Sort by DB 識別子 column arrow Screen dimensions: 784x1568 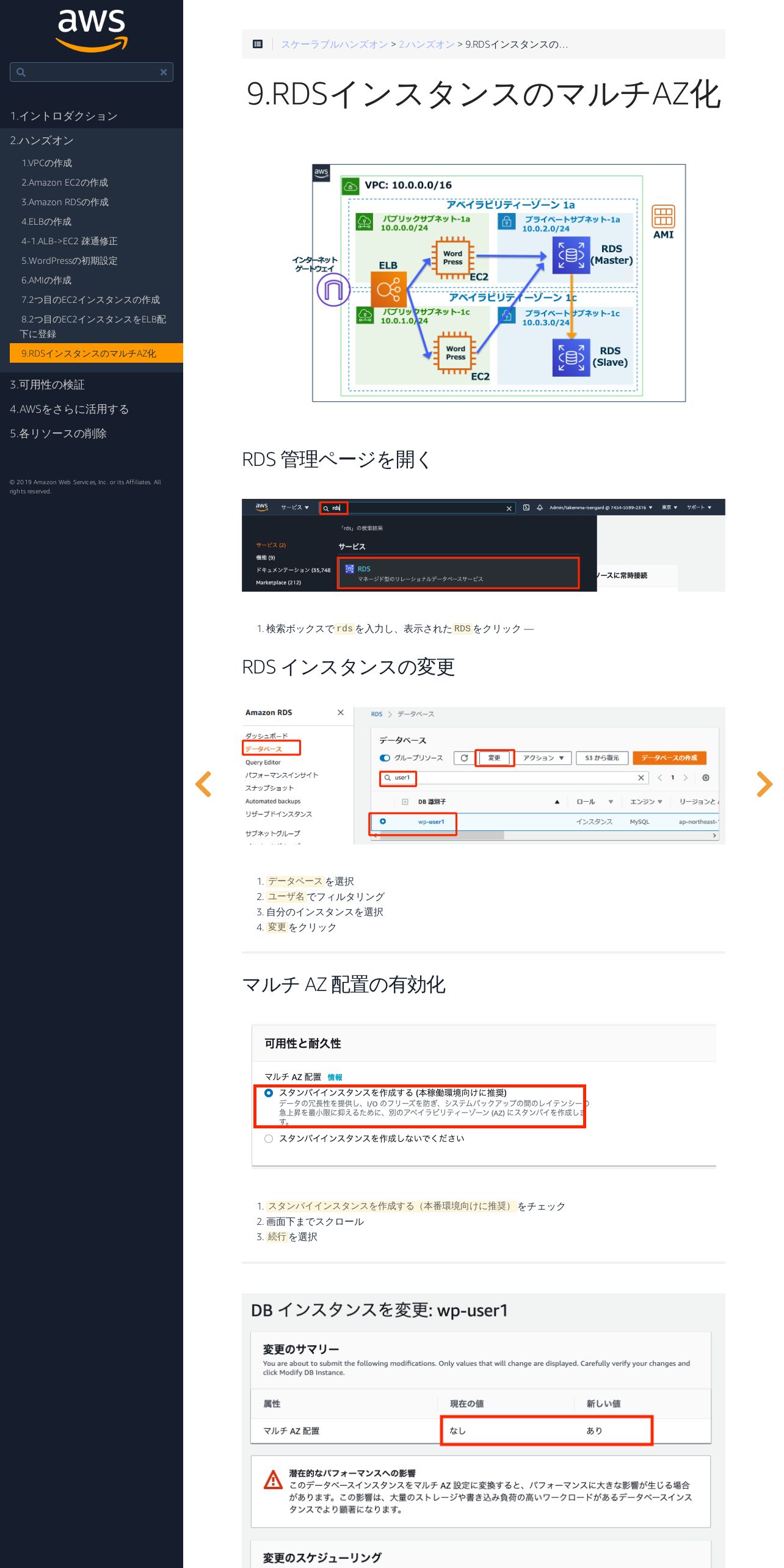coord(557,802)
